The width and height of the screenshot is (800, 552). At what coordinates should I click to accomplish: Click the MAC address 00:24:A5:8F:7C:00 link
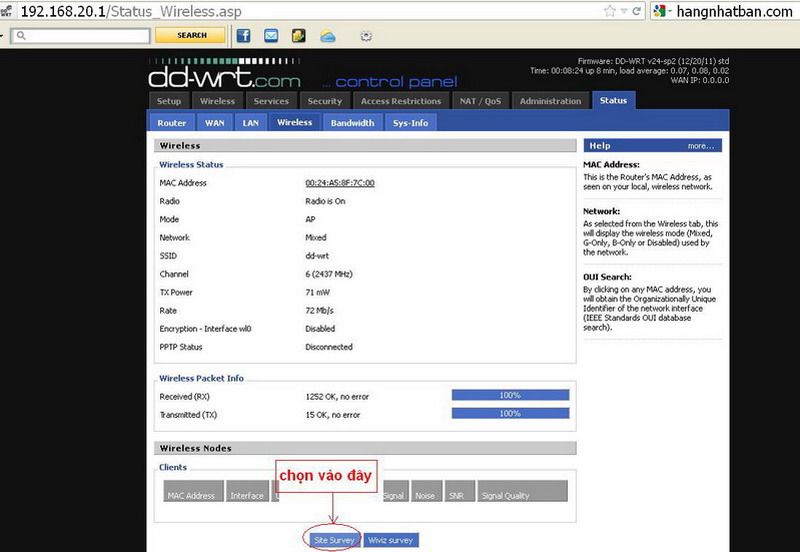[340, 183]
